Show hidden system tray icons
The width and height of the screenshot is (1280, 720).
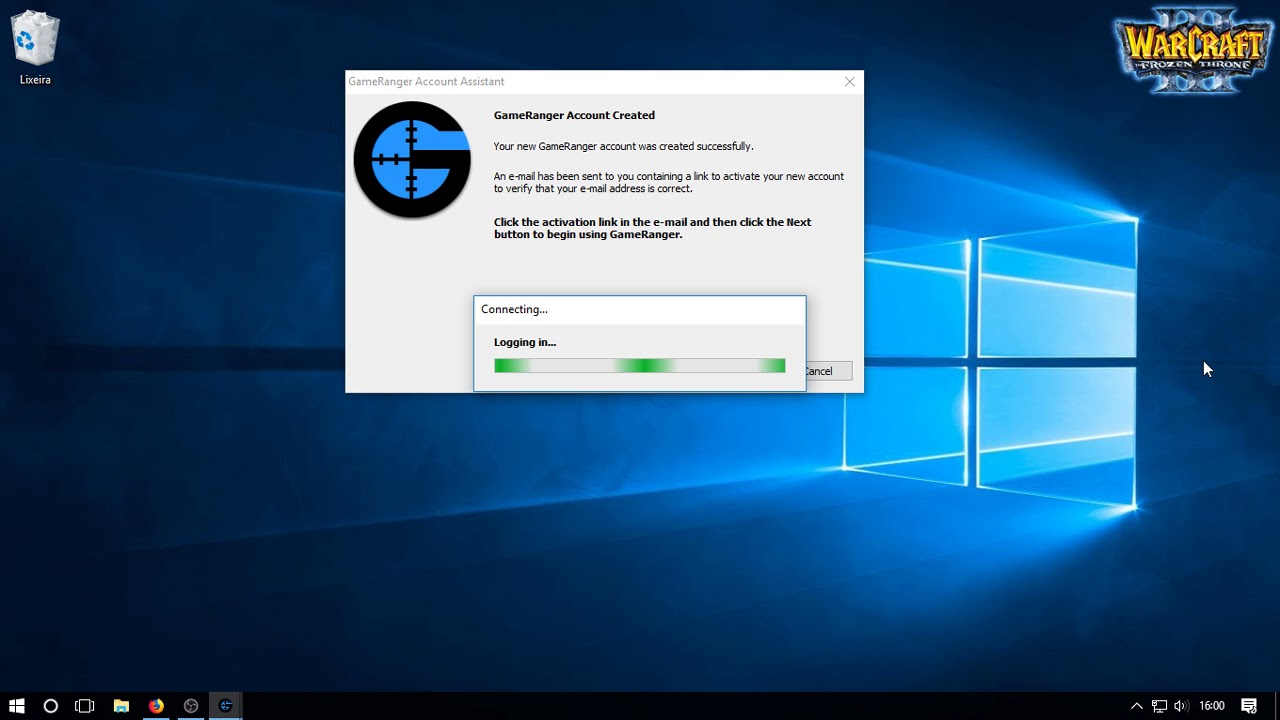[1137, 706]
